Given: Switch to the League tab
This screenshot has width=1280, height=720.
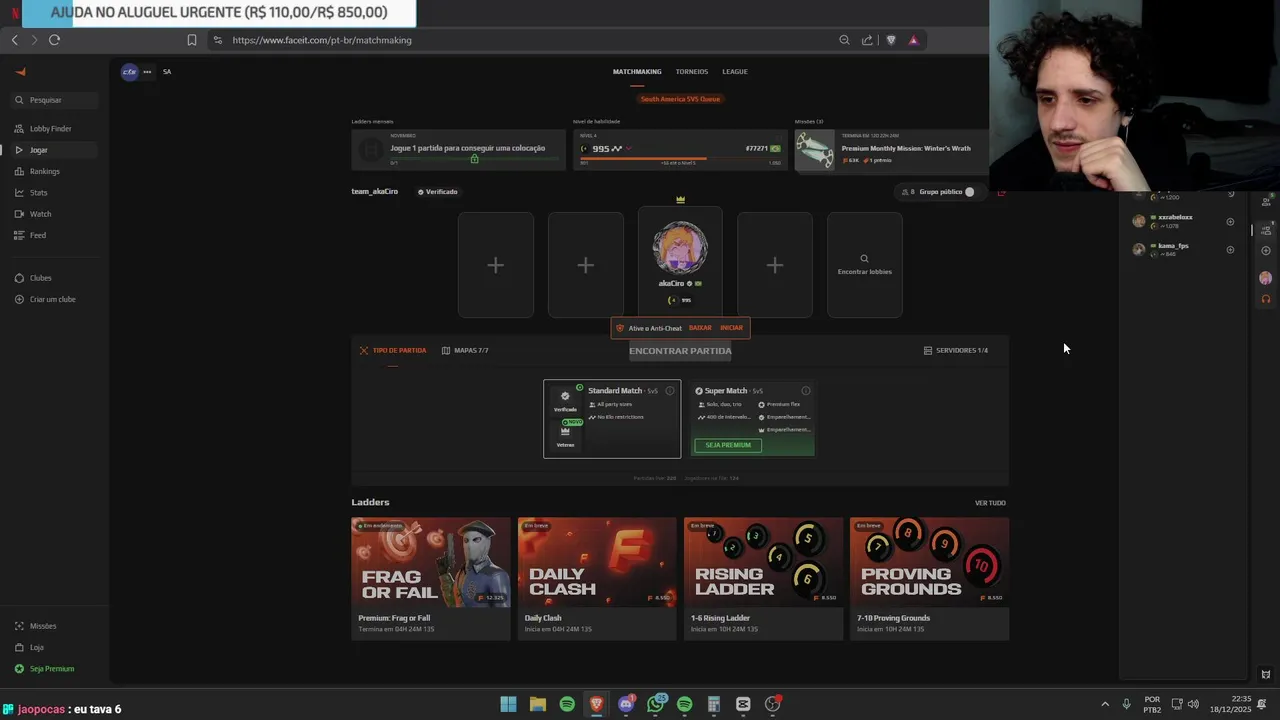Looking at the screenshot, I should click(x=735, y=72).
